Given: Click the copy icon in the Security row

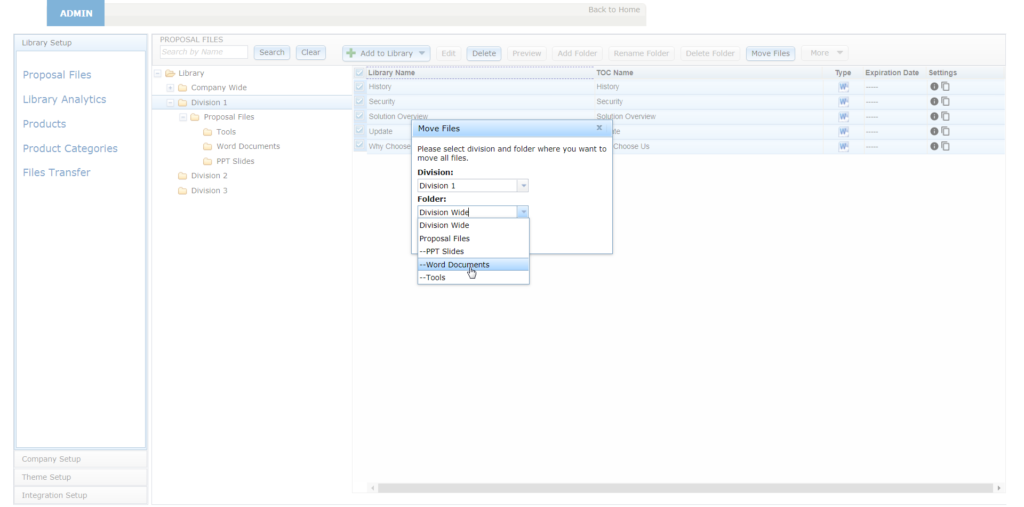Looking at the screenshot, I should click(945, 102).
